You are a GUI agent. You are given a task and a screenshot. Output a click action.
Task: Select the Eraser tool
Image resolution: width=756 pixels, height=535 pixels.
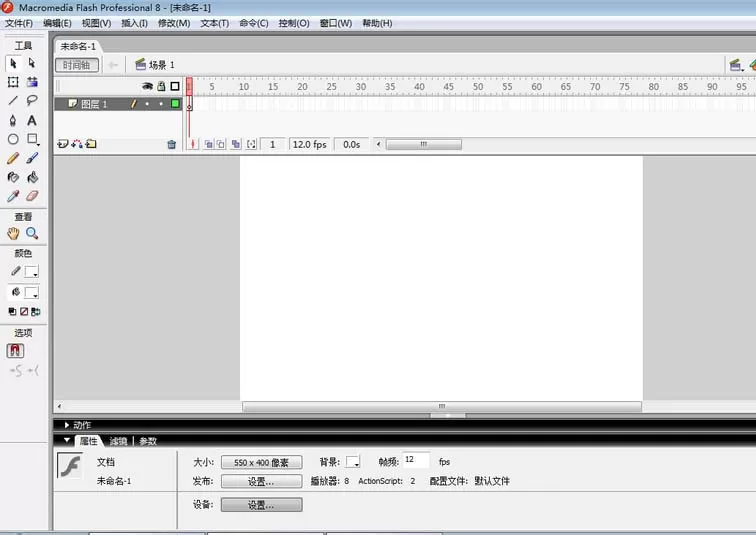pyautogui.click(x=32, y=196)
